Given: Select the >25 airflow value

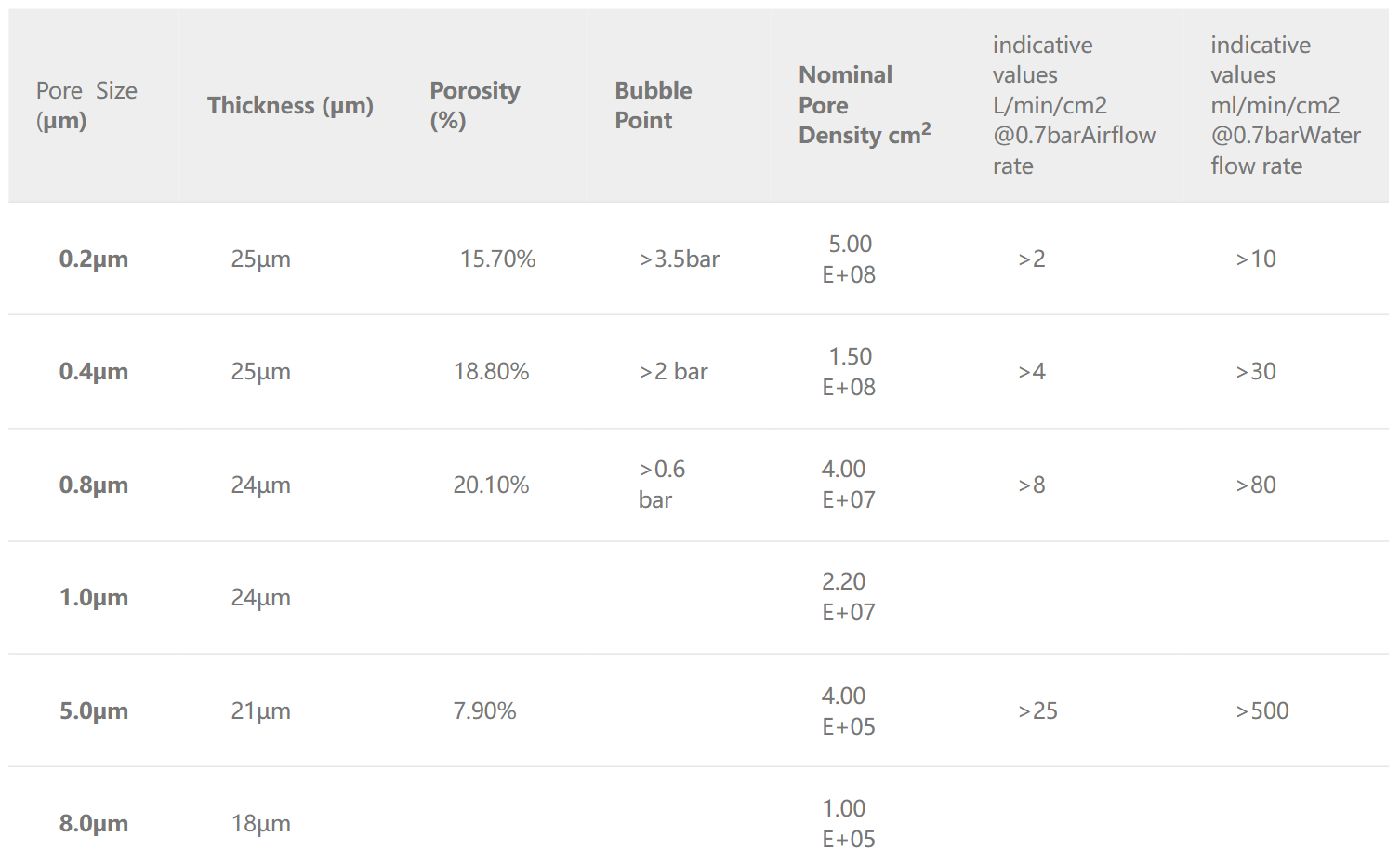Looking at the screenshot, I should [1037, 710].
